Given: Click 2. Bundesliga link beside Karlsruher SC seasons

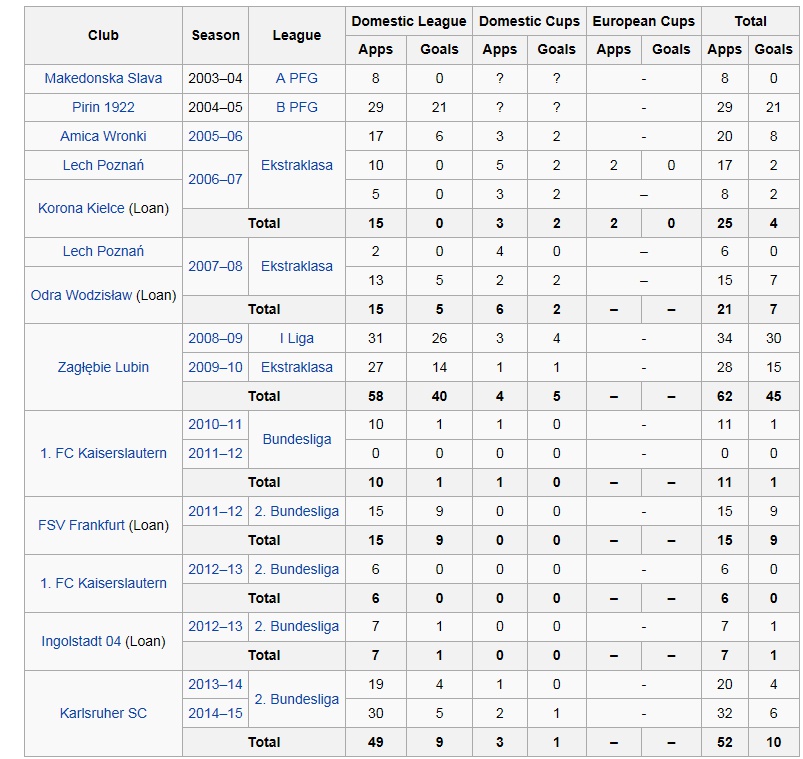Looking at the screenshot, I should (297, 699).
